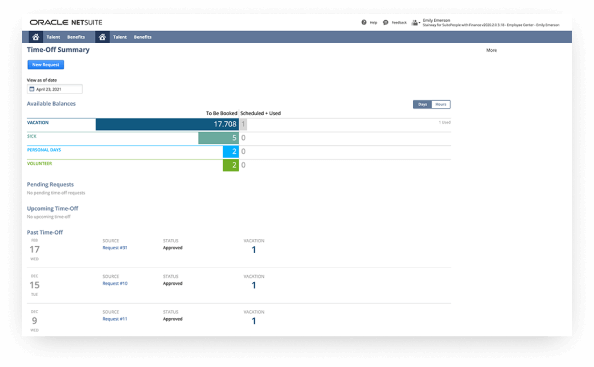This screenshot has height=367, width=594.
Task: Switch balances view to Hours
Action: pyautogui.click(x=441, y=105)
